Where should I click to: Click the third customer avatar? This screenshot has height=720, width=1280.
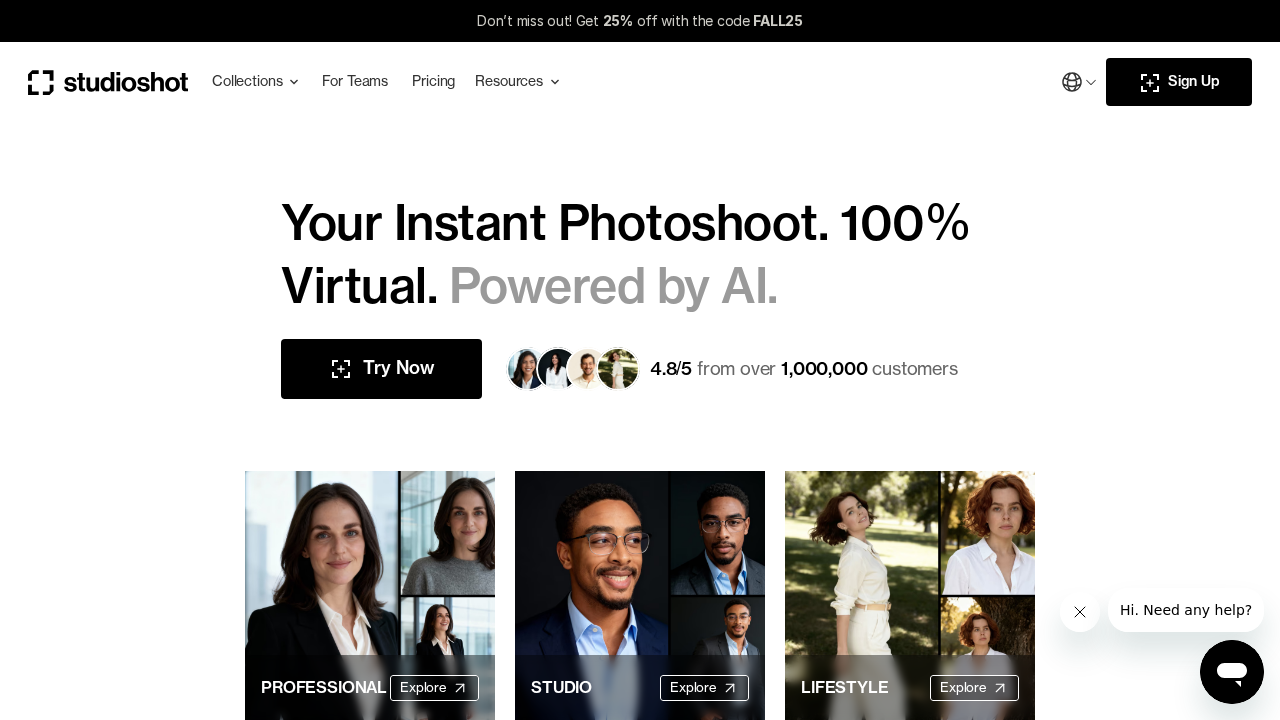(587, 369)
